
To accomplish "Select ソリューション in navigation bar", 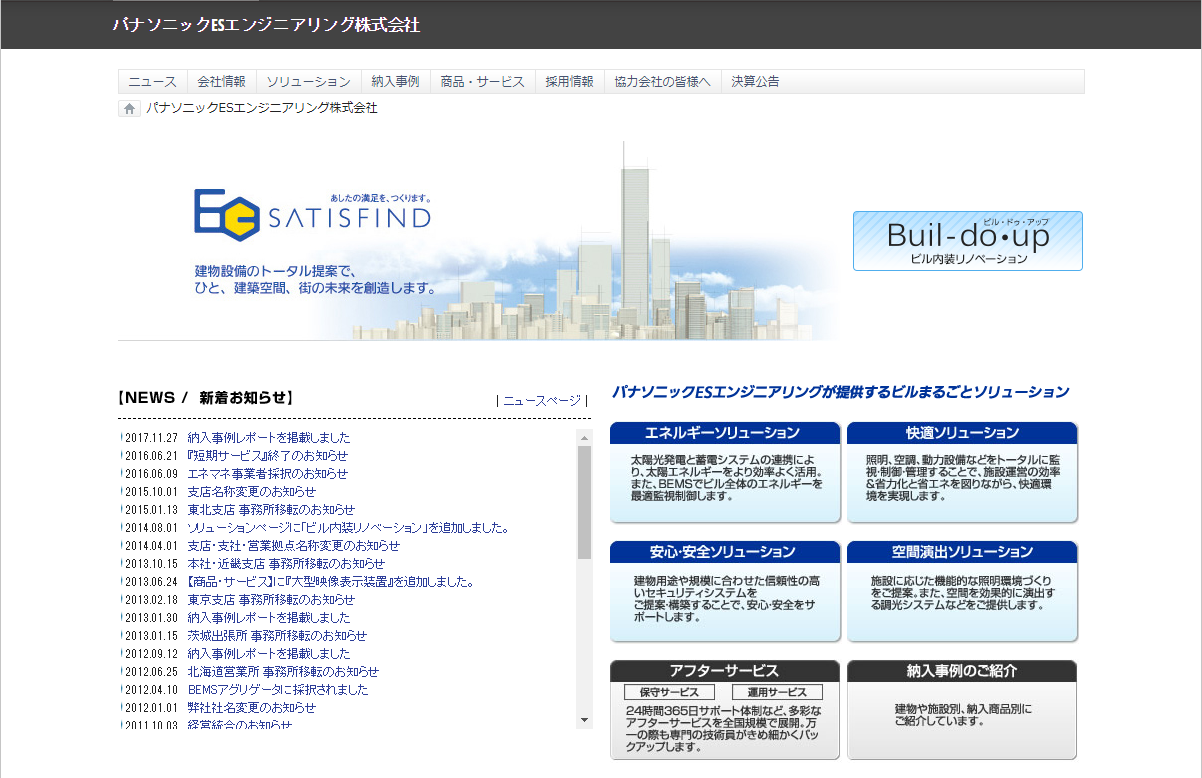I will pyautogui.click(x=308, y=82).
